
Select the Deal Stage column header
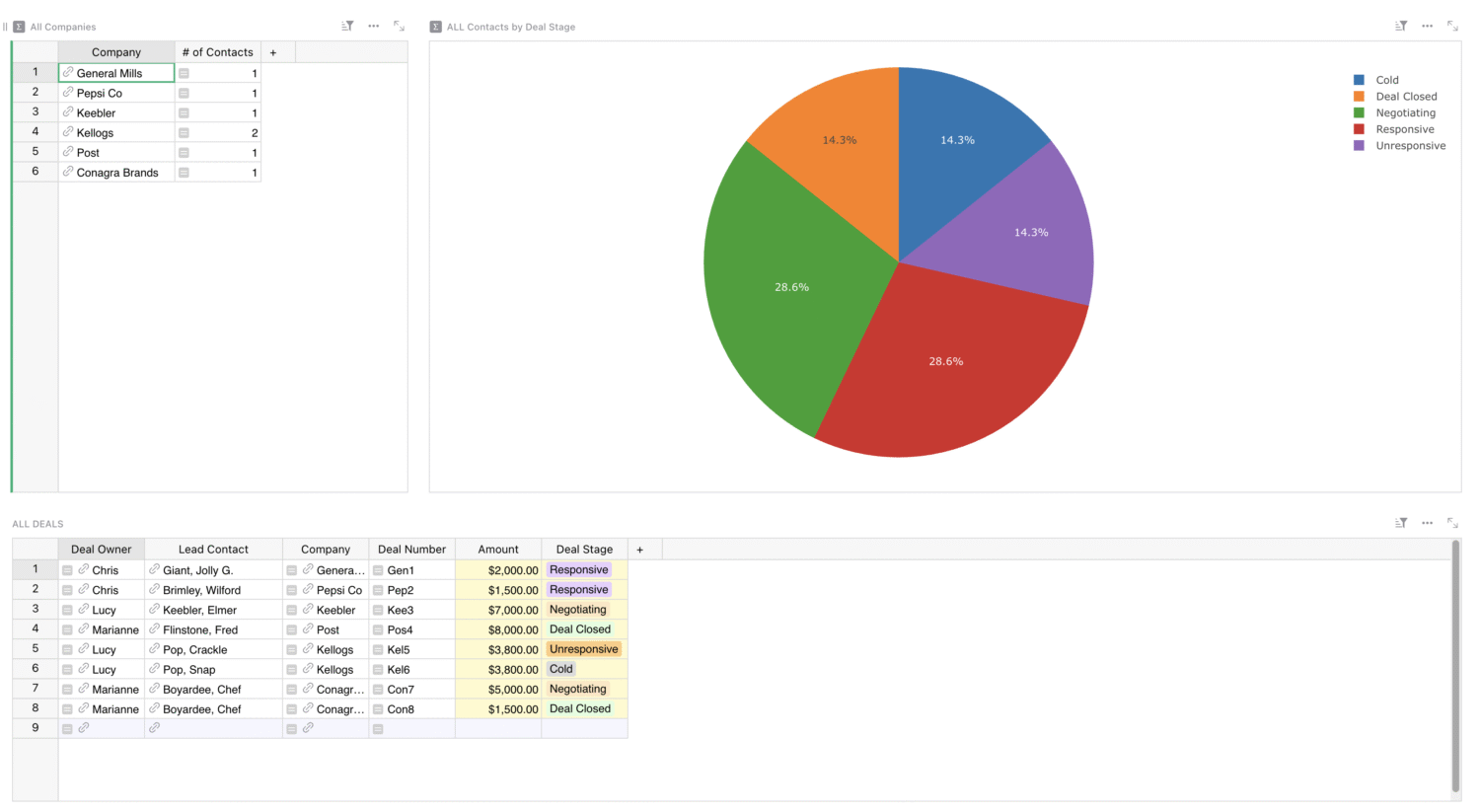(584, 550)
